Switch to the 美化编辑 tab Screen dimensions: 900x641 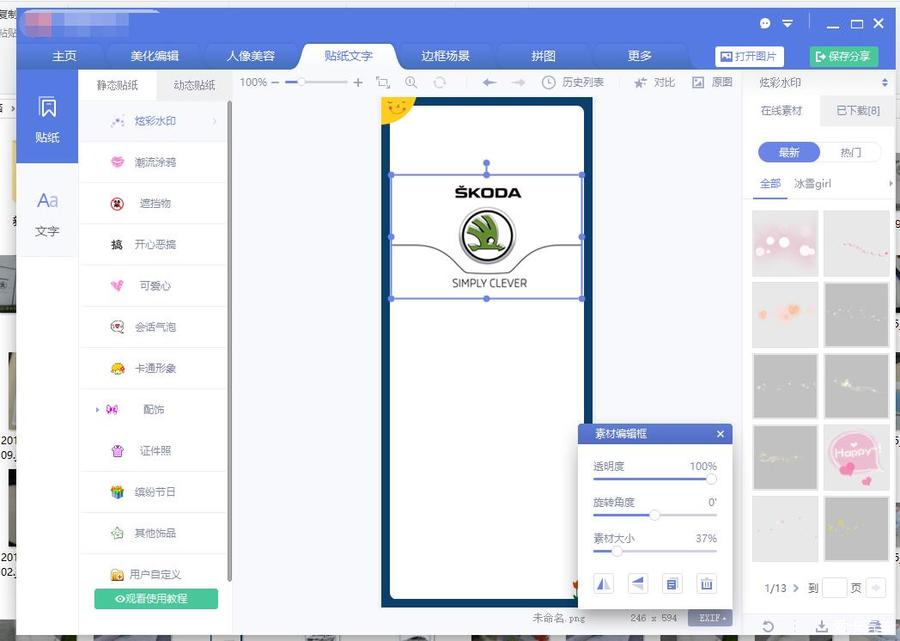154,56
